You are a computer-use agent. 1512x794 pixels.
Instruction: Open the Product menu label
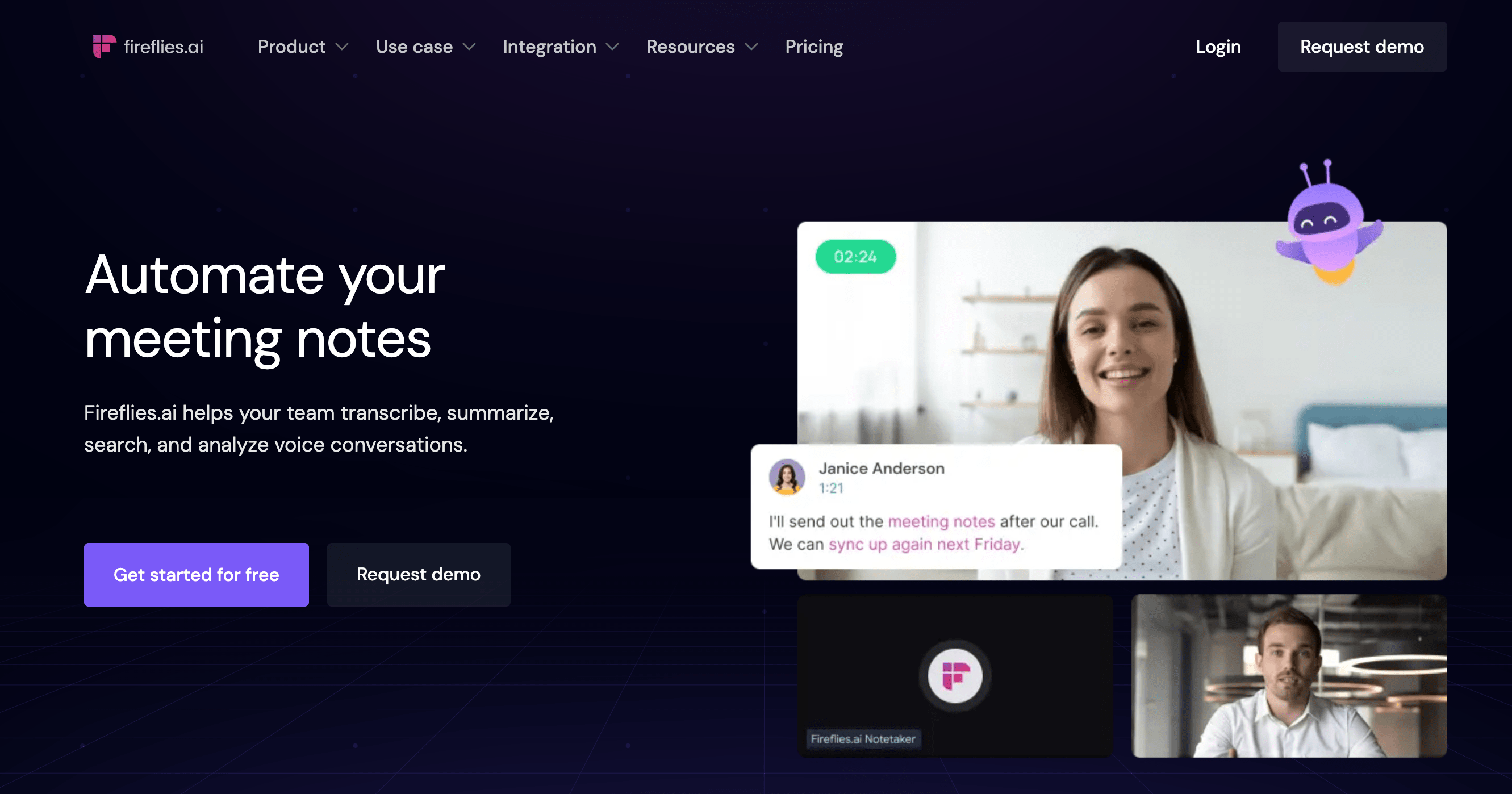click(x=292, y=47)
